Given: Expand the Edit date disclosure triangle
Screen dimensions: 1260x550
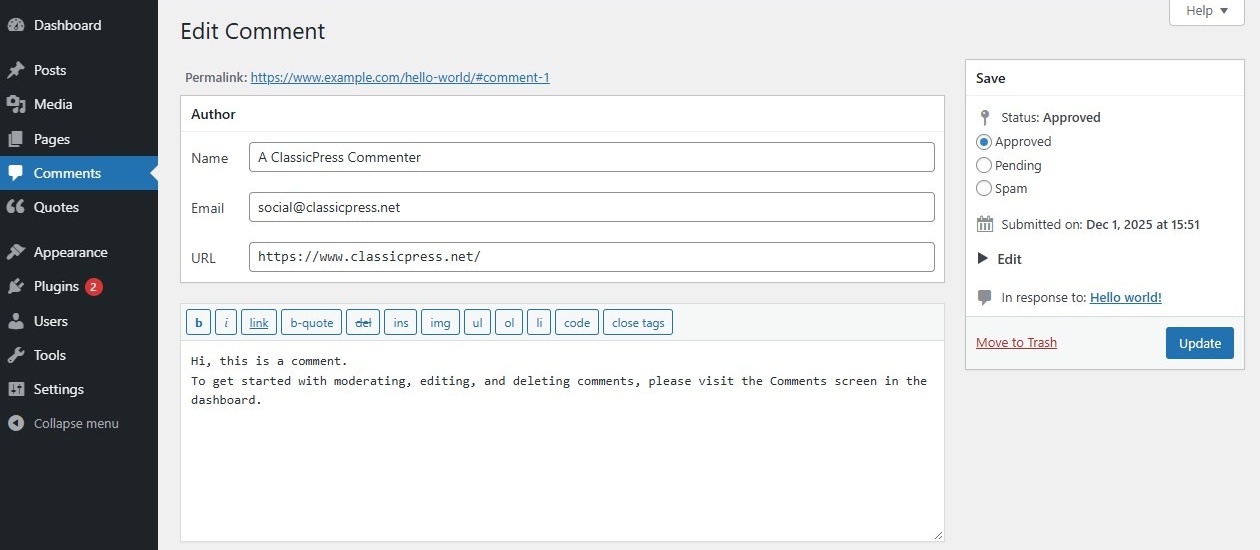Looking at the screenshot, I should [983, 259].
